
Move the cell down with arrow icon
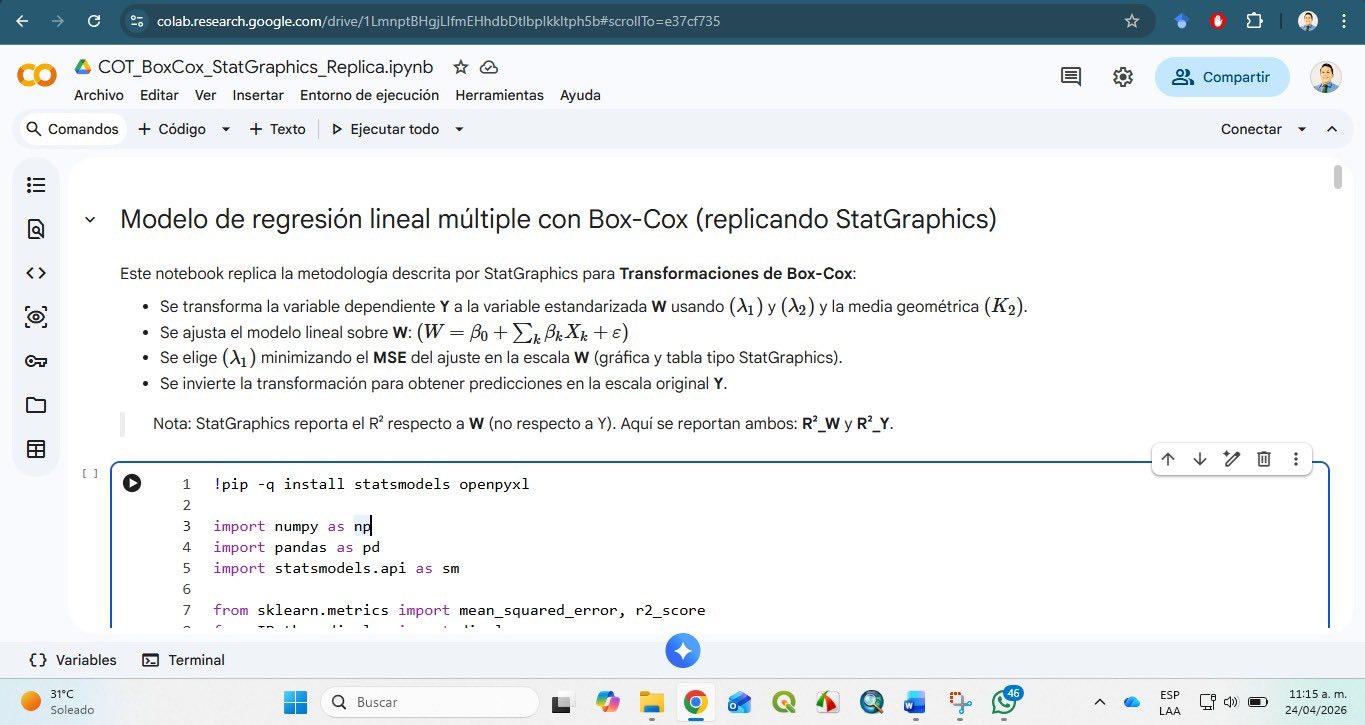pyautogui.click(x=1200, y=459)
